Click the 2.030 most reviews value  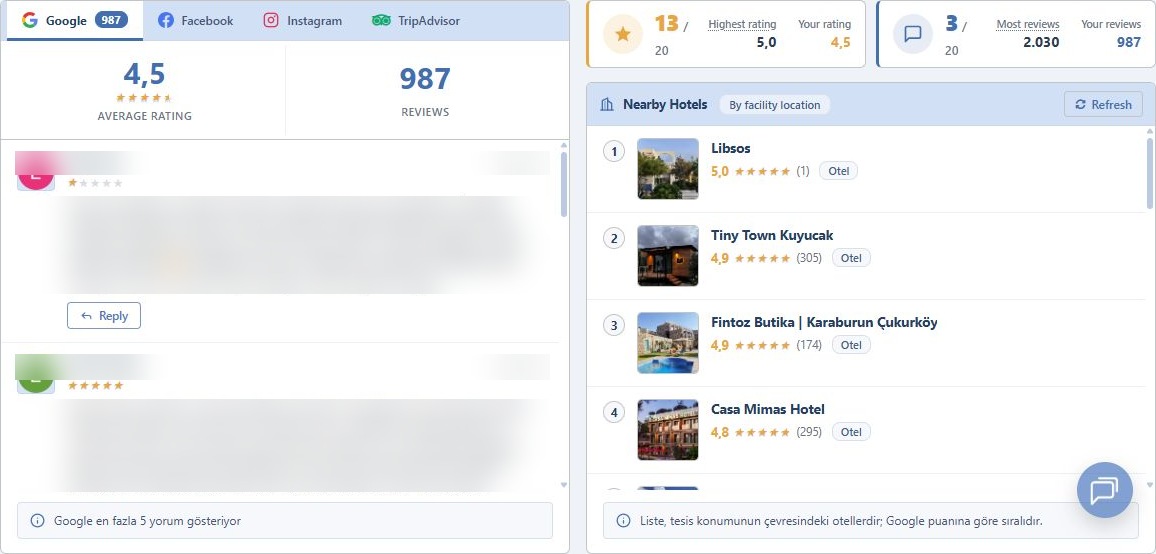(x=1041, y=42)
